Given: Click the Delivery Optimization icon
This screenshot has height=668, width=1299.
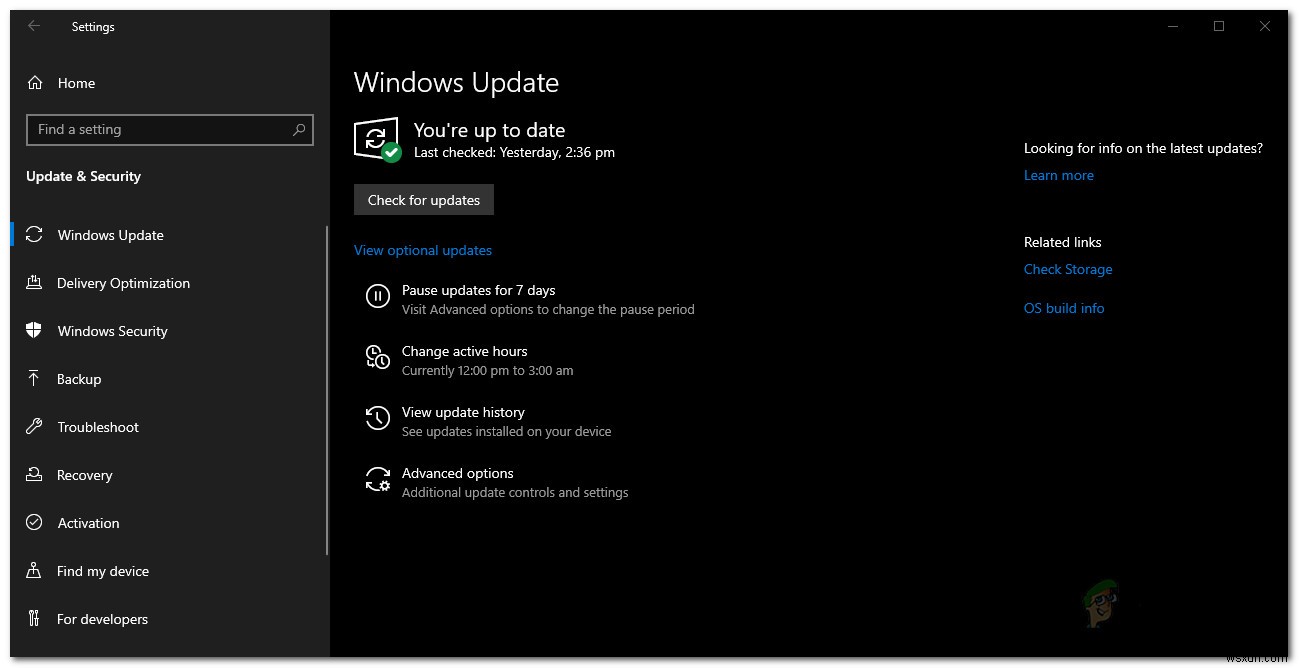Looking at the screenshot, I should (x=34, y=283).
